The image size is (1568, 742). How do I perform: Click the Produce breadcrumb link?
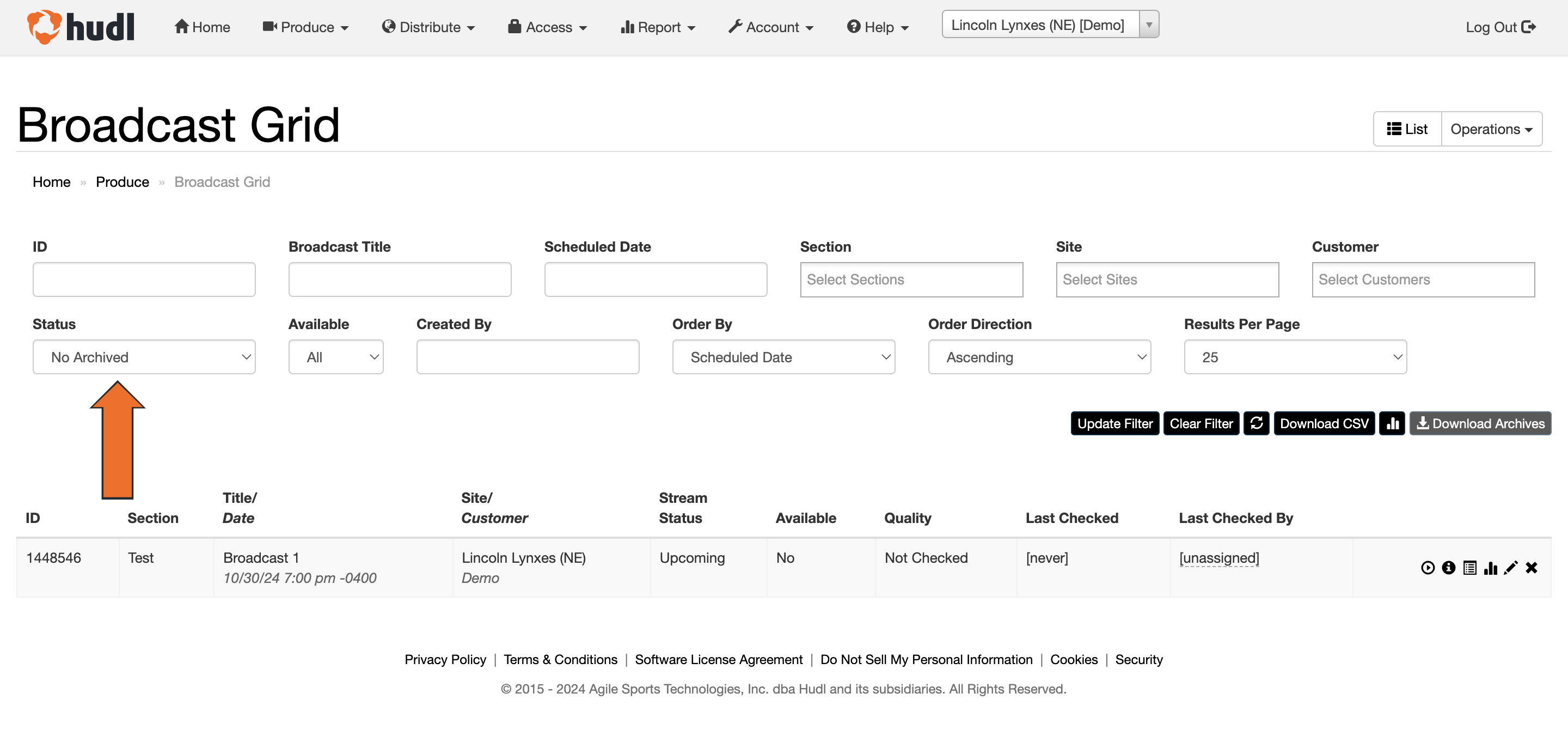122,182
